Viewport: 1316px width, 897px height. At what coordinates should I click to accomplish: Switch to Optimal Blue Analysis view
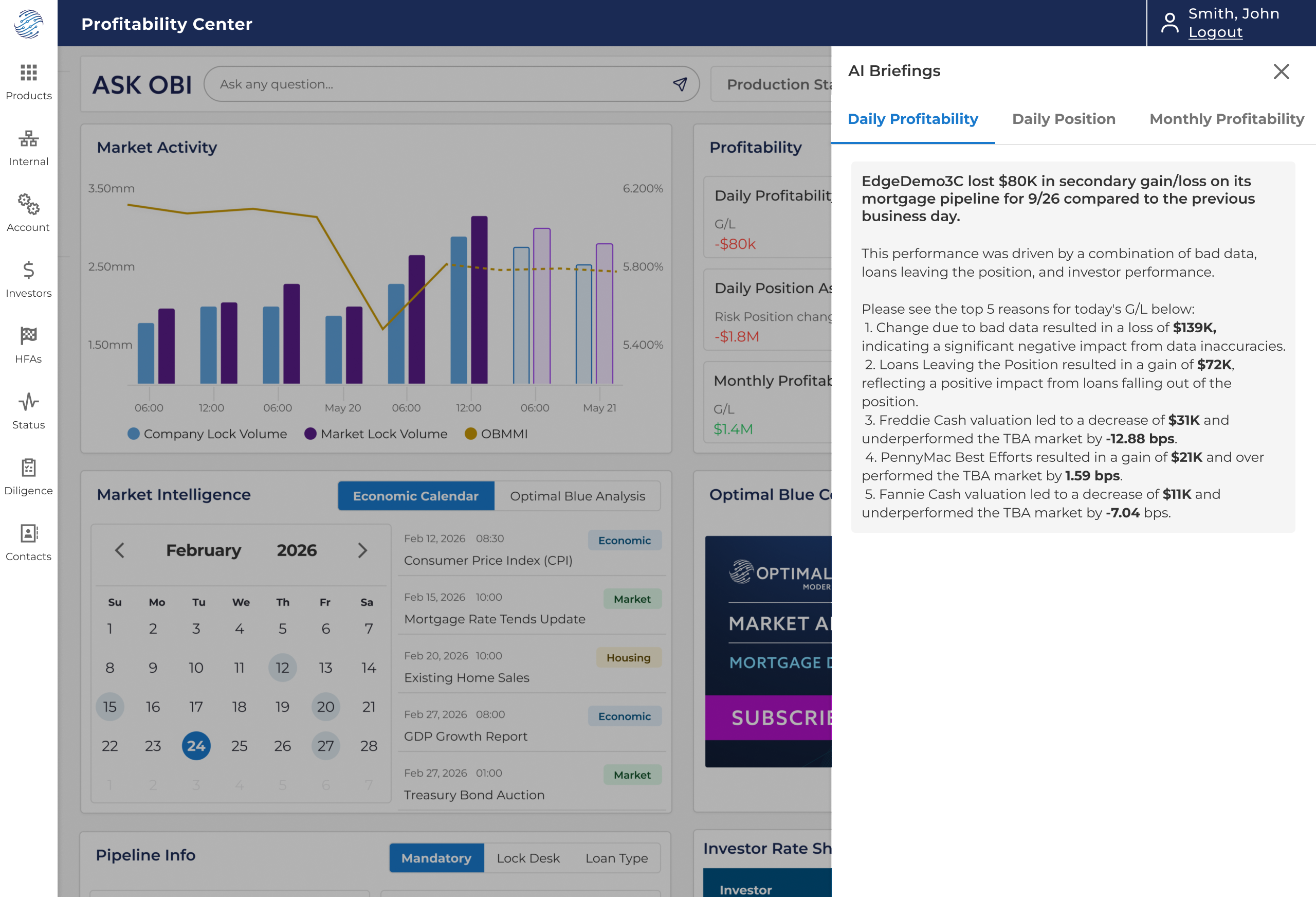578,496
